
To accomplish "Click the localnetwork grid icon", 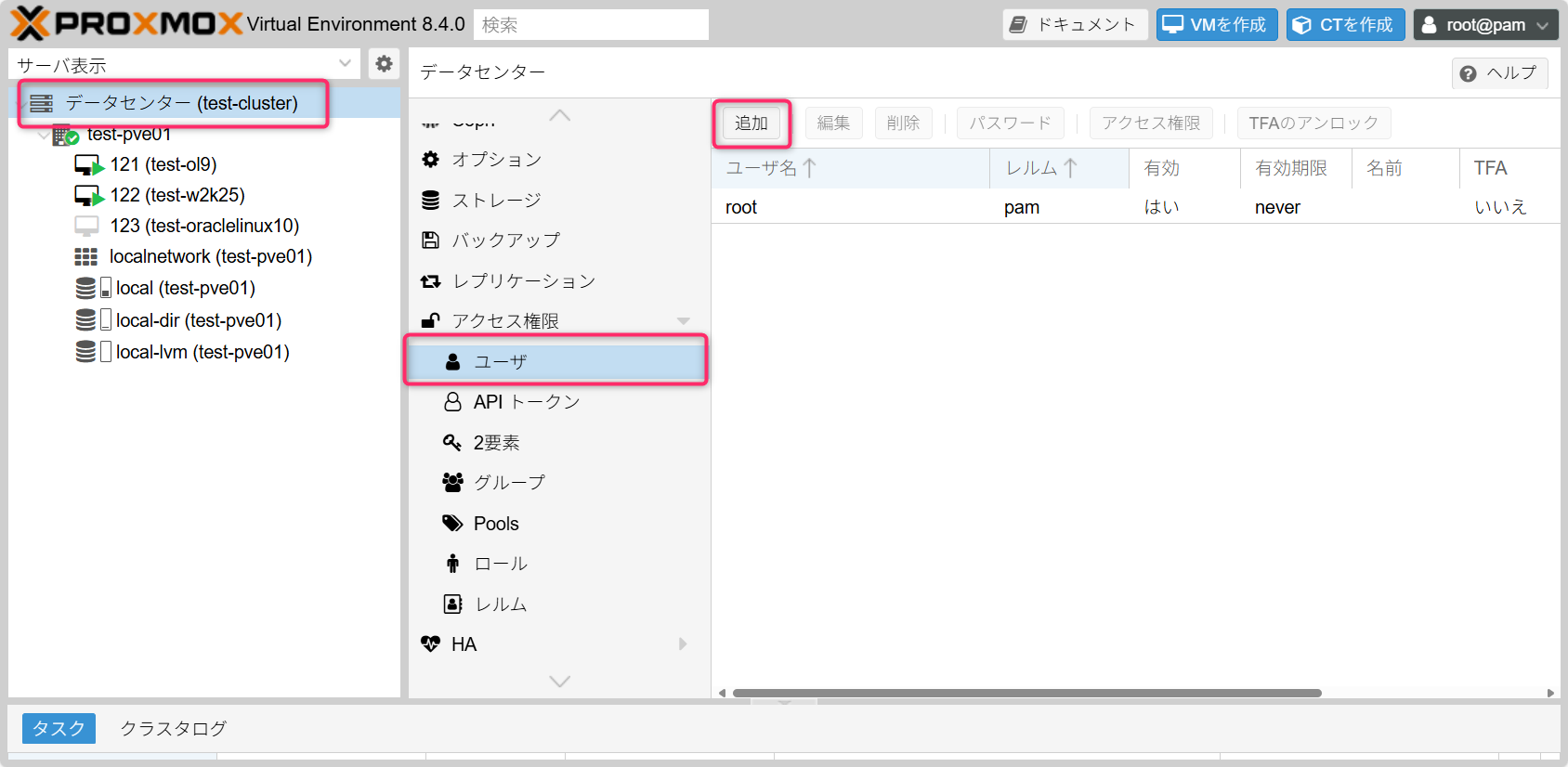I will 85,256.
